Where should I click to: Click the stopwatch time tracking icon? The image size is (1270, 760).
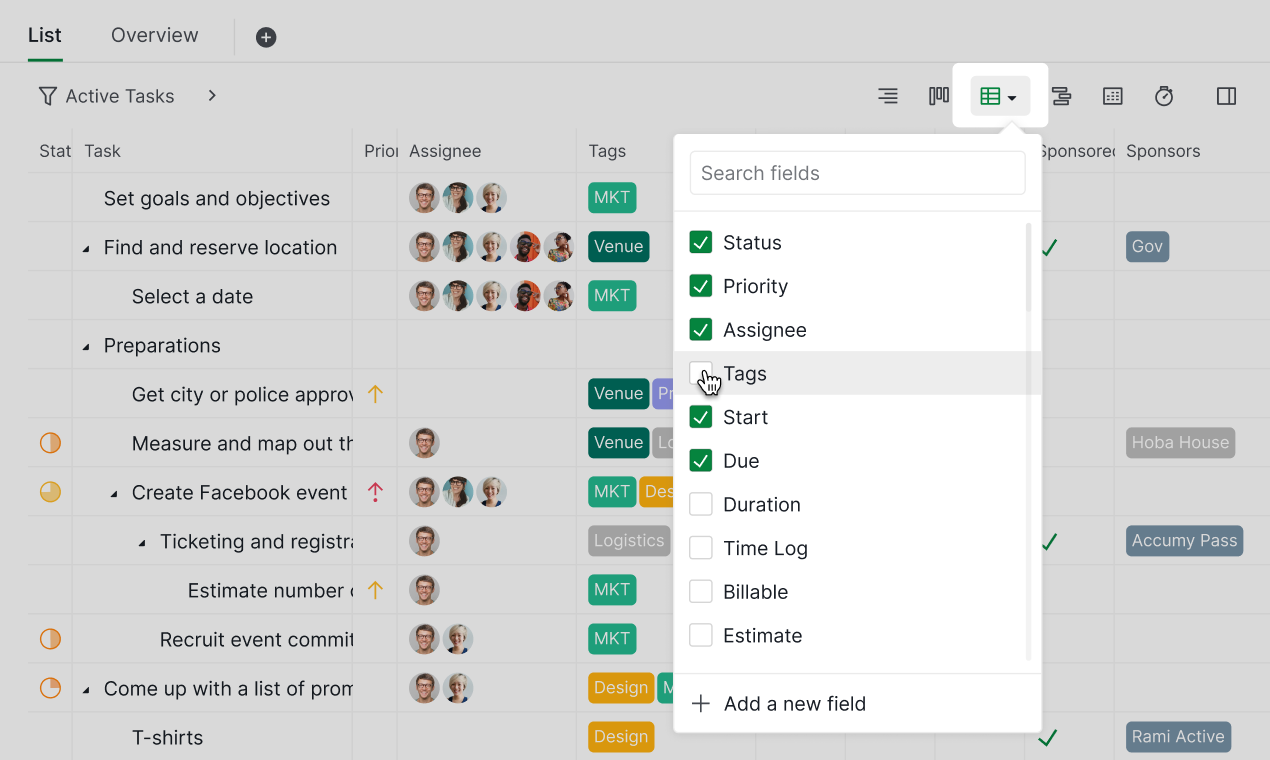point(1164,96)
